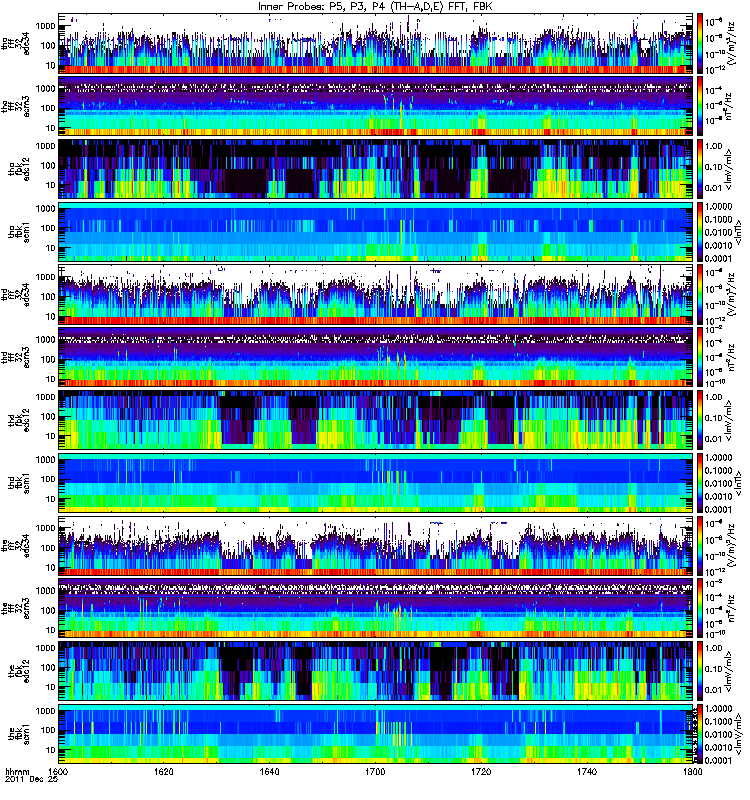
Task: Click inside the thd fbk scm1 spectrogram
Action: tap(375, 483)
